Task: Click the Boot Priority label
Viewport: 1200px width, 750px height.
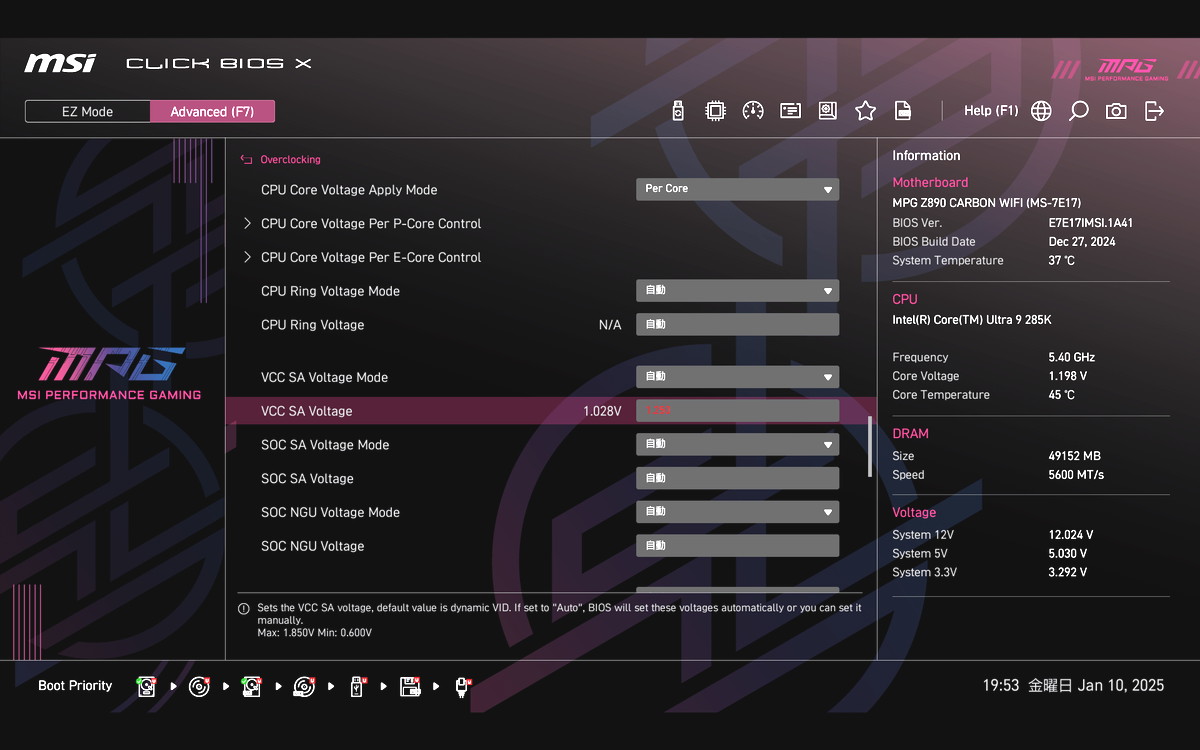Action: (75, 686)
